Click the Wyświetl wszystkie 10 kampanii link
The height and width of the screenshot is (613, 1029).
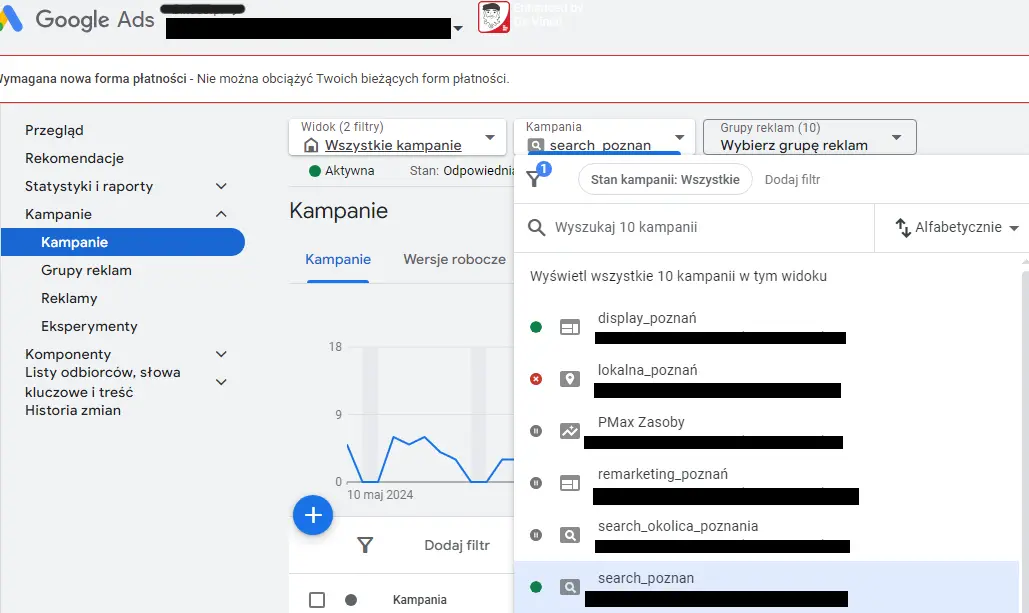tap(680, 276)
